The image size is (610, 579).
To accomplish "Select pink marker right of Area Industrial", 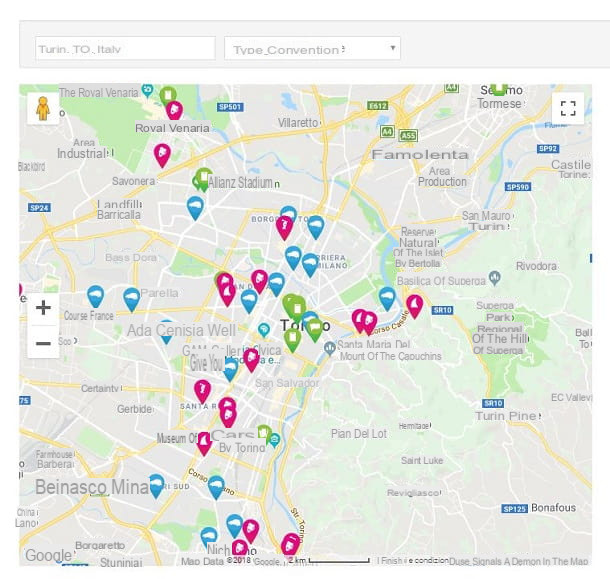I will pos(162,155).
